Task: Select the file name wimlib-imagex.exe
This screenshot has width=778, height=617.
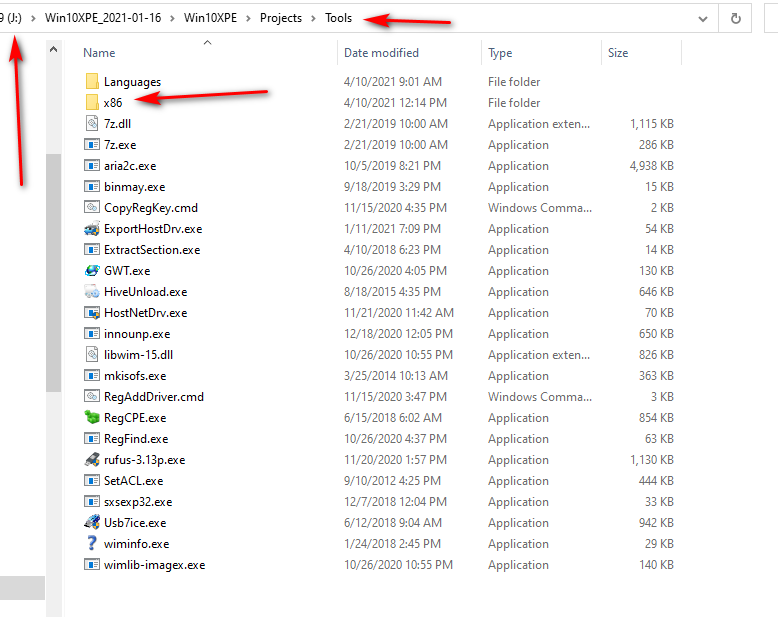Action: [154, 565]
